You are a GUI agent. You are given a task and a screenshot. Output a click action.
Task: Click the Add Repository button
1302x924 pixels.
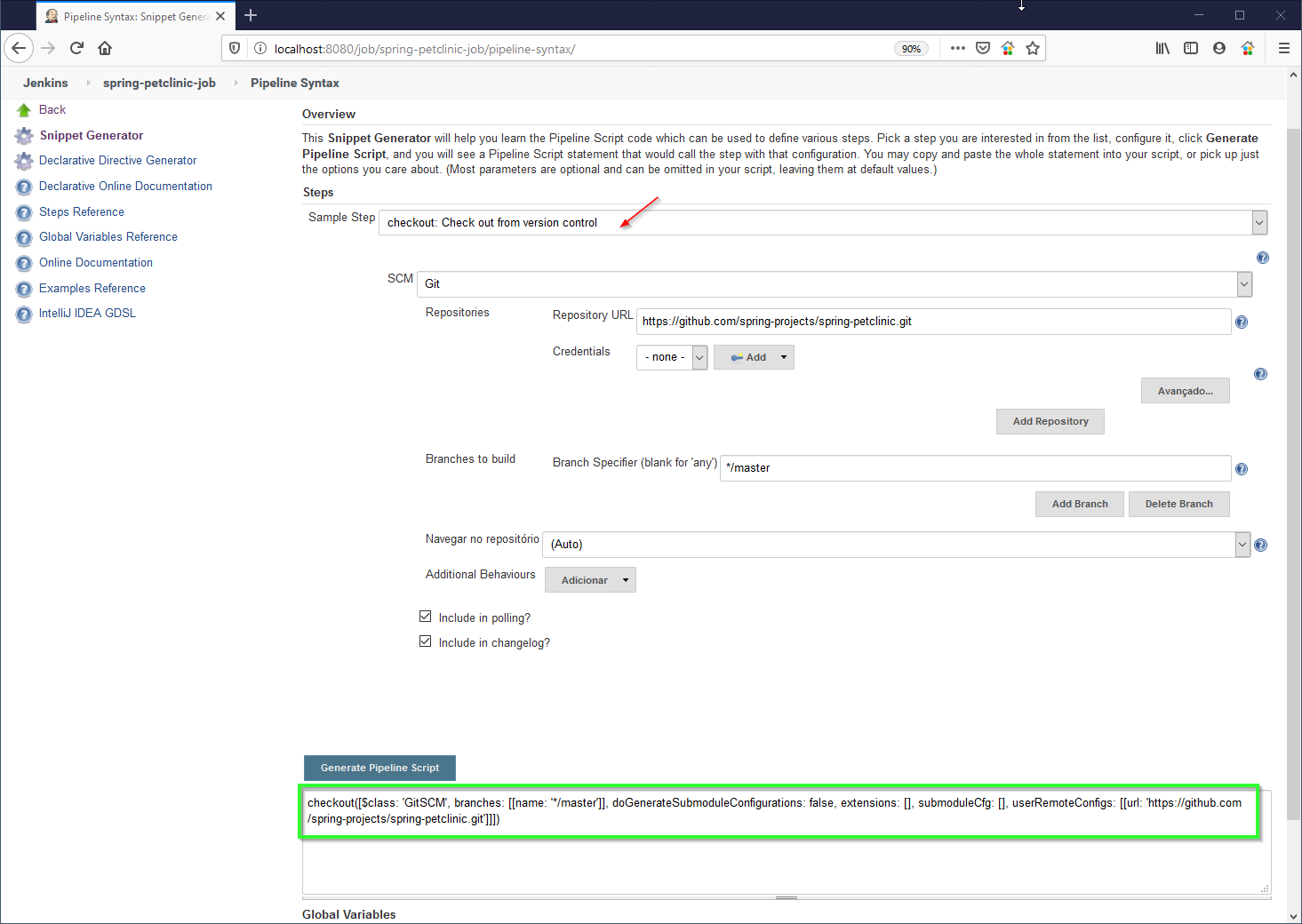[x=1050, y=421]
